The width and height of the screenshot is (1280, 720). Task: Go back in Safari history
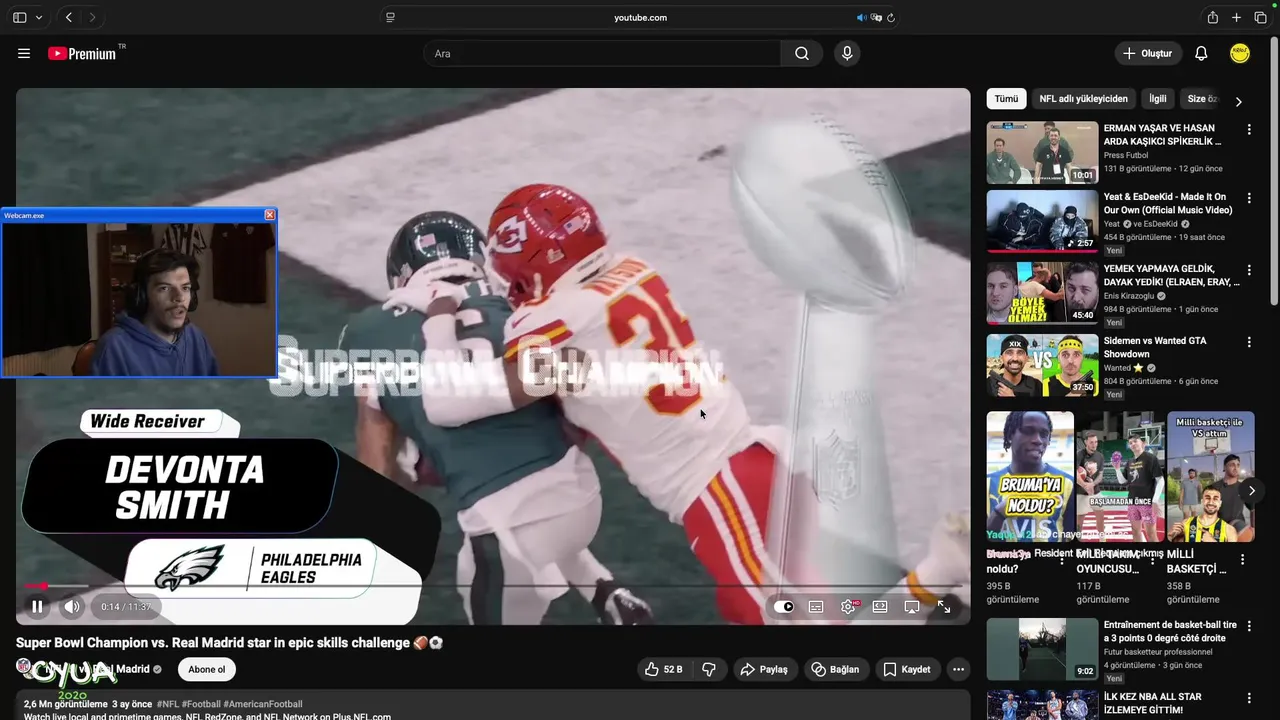click(68, 17)
